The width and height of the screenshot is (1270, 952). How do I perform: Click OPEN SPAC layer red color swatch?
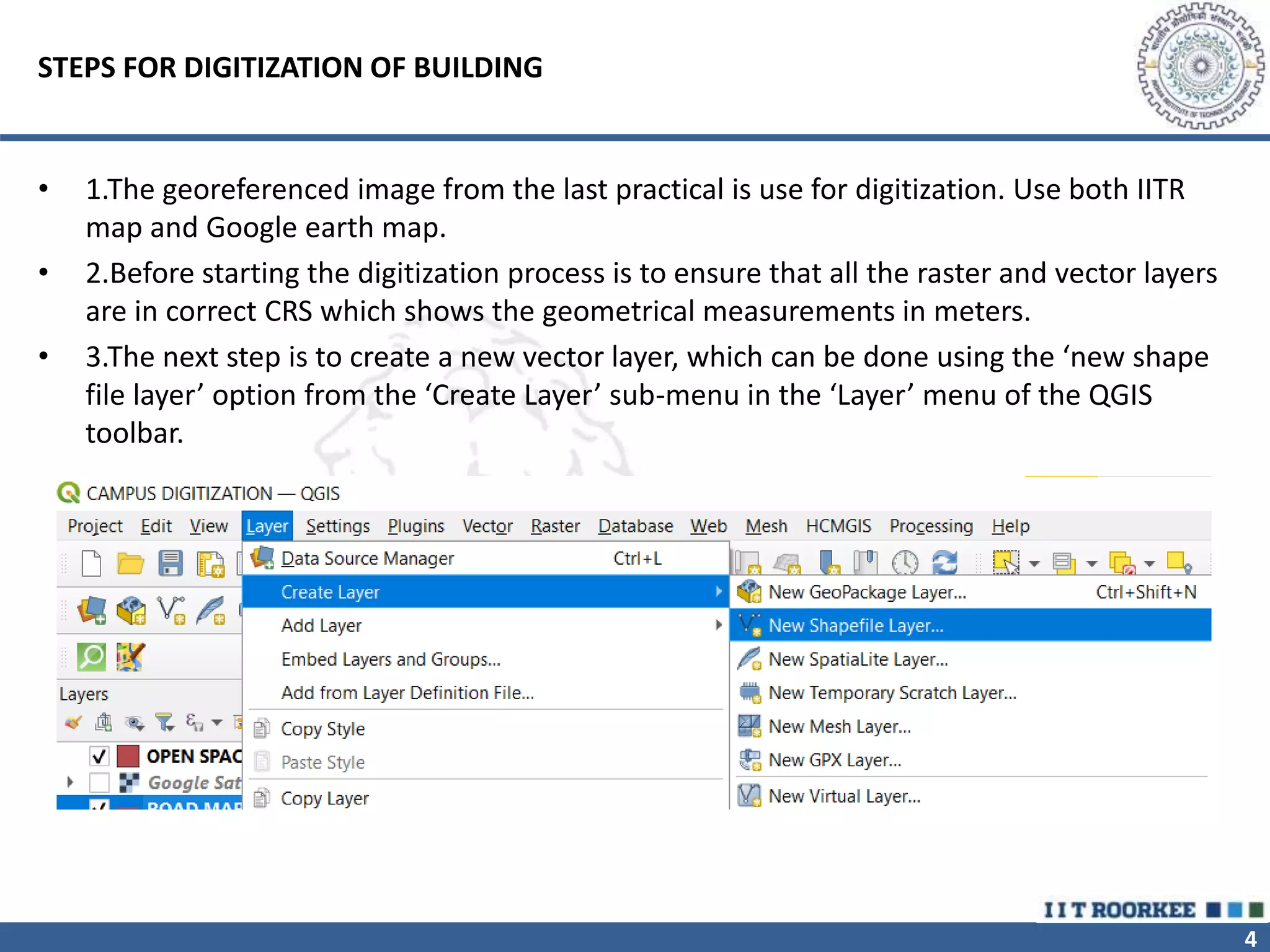click(x=128, y=756)
